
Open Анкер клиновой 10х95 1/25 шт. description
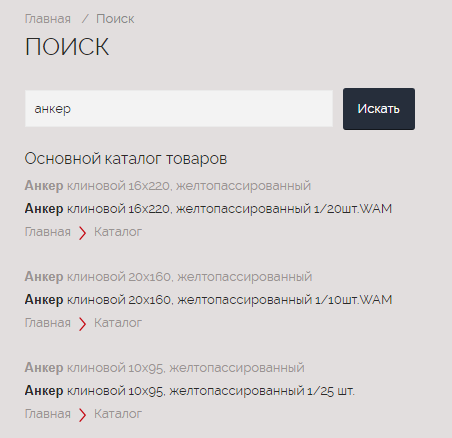(190, 391)
